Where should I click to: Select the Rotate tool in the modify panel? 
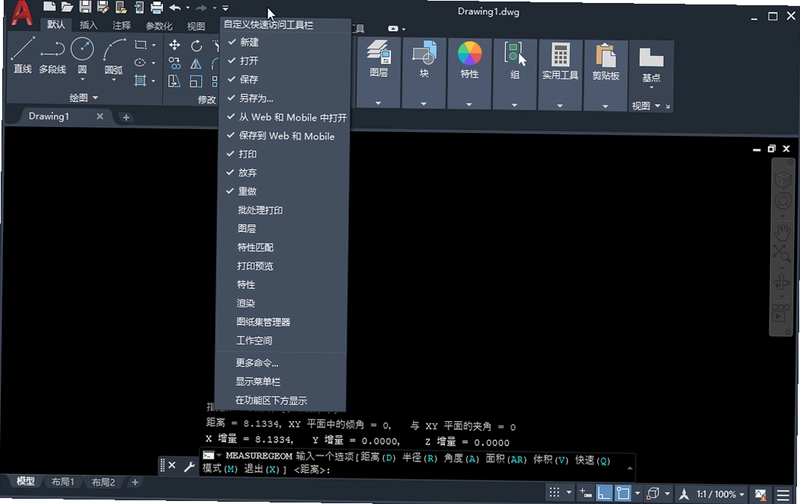pyautogui.click(x=196, y=46)
